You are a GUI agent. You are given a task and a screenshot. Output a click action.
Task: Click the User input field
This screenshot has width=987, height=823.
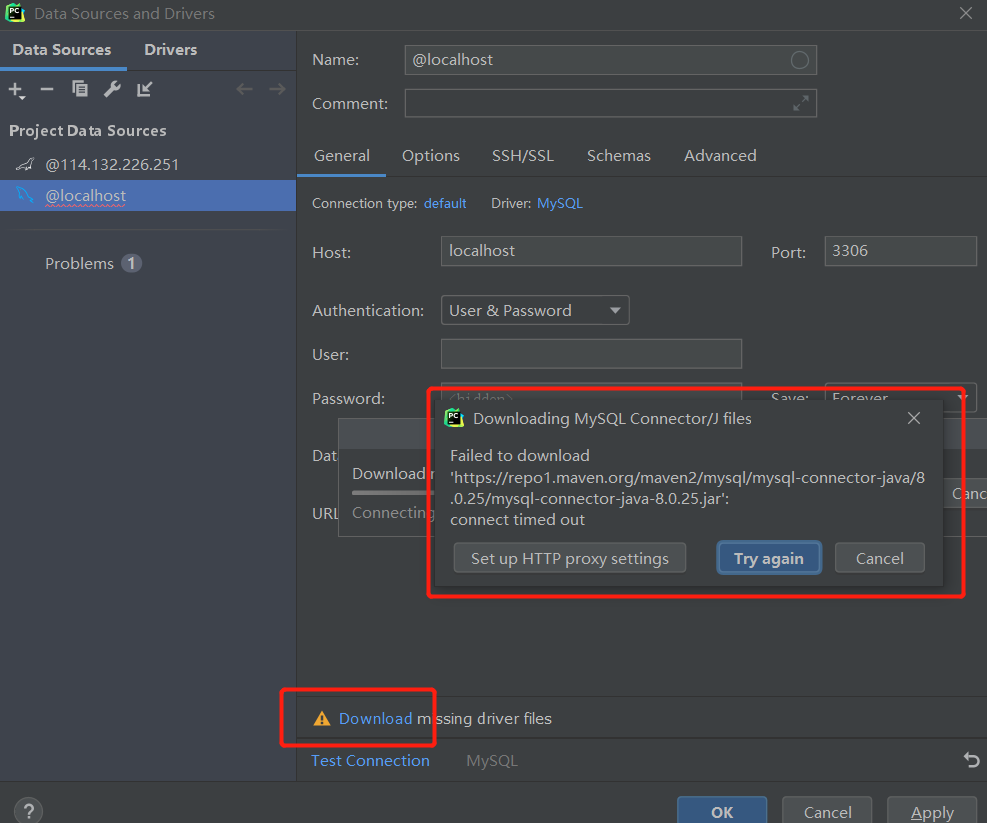[591, 354]
